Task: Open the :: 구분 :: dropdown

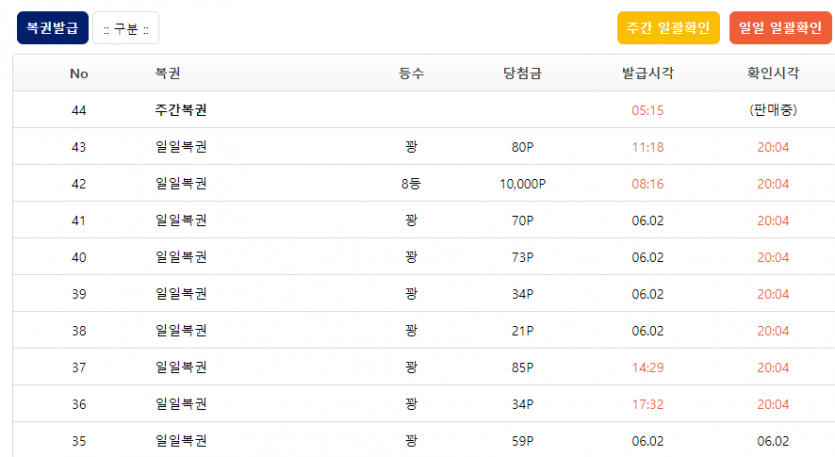Action: click(126, 28)
